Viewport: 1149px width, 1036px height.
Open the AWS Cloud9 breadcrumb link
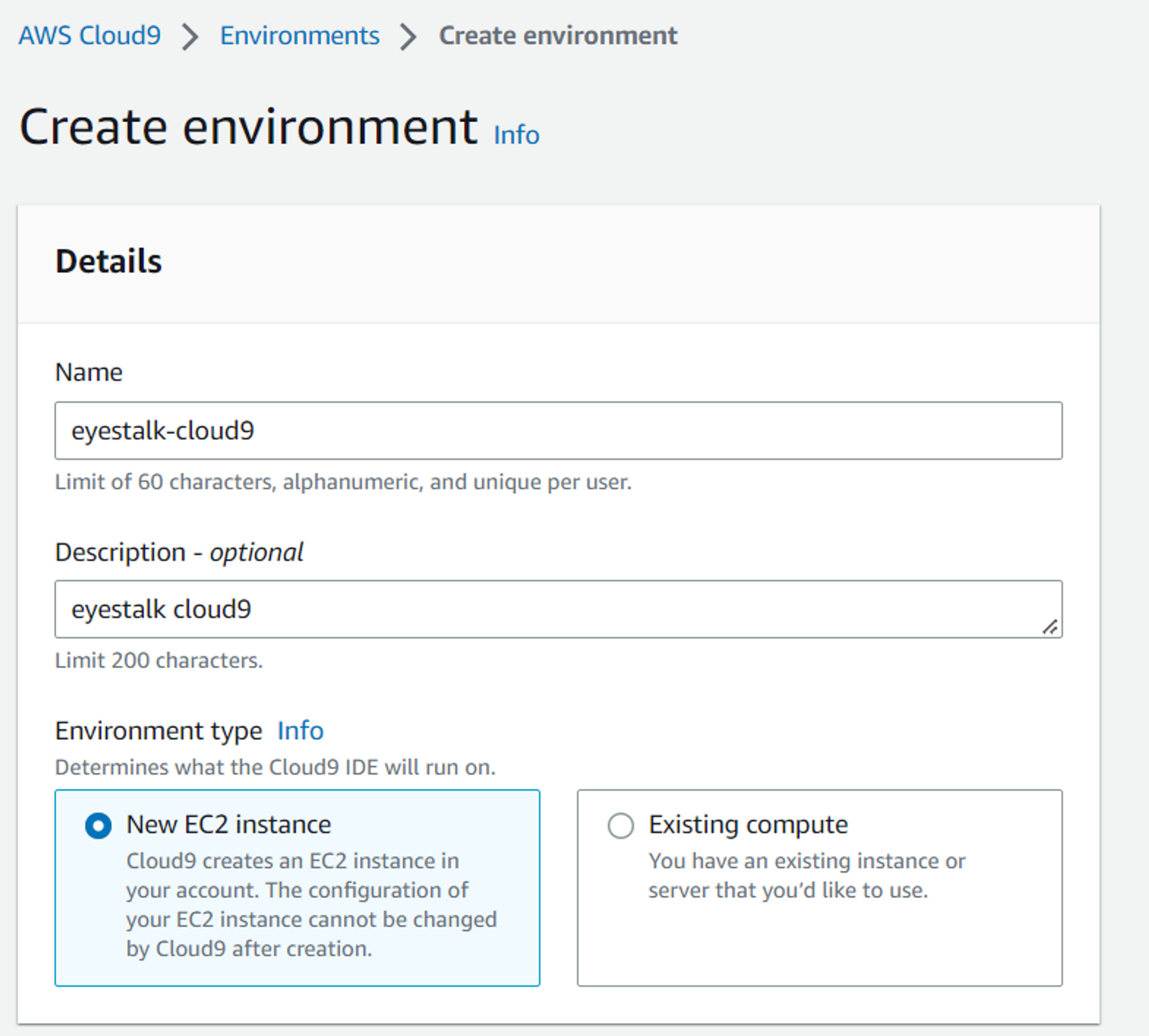click(90, 36)
